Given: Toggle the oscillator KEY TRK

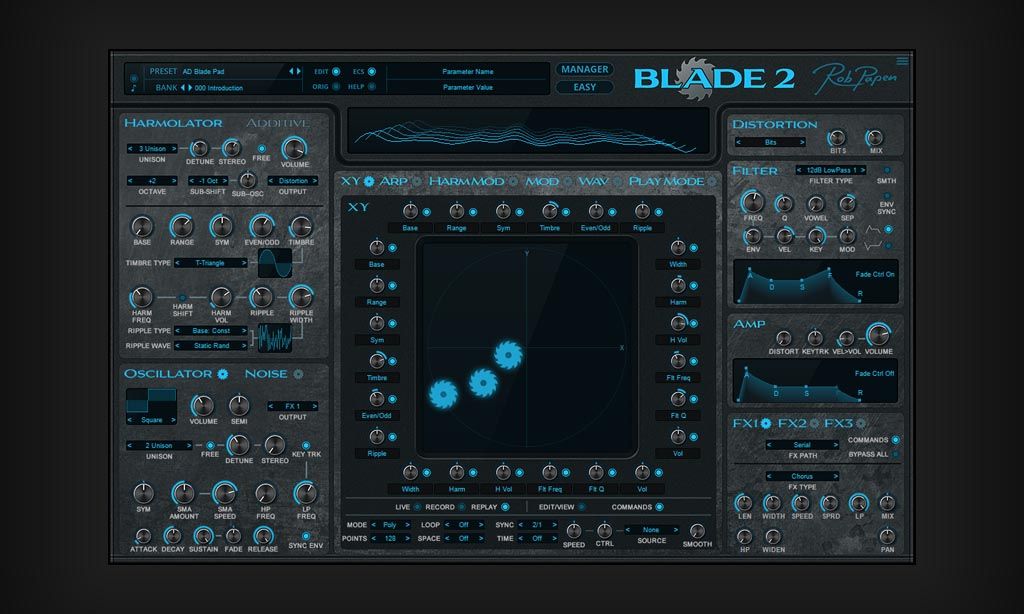Looking at the screenshot, I should (306, 445).
